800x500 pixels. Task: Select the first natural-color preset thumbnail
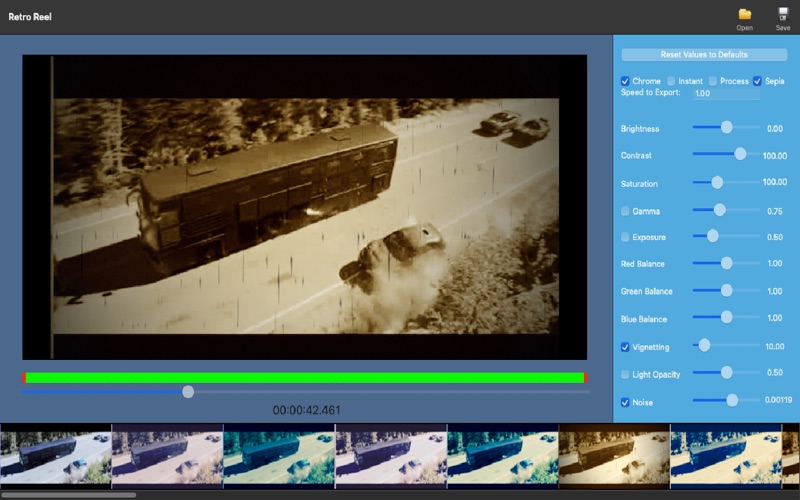(56, 455)
